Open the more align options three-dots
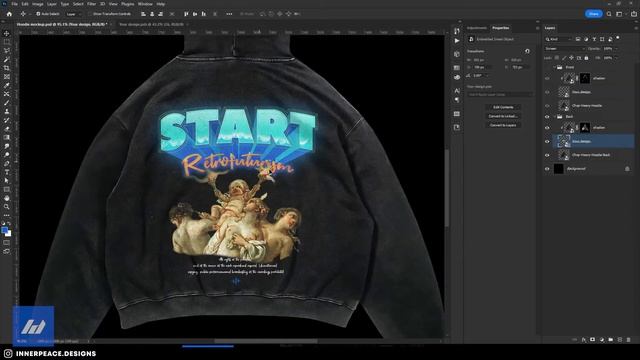The height and width of the screenshot is (360, 640). click(229, 14)
